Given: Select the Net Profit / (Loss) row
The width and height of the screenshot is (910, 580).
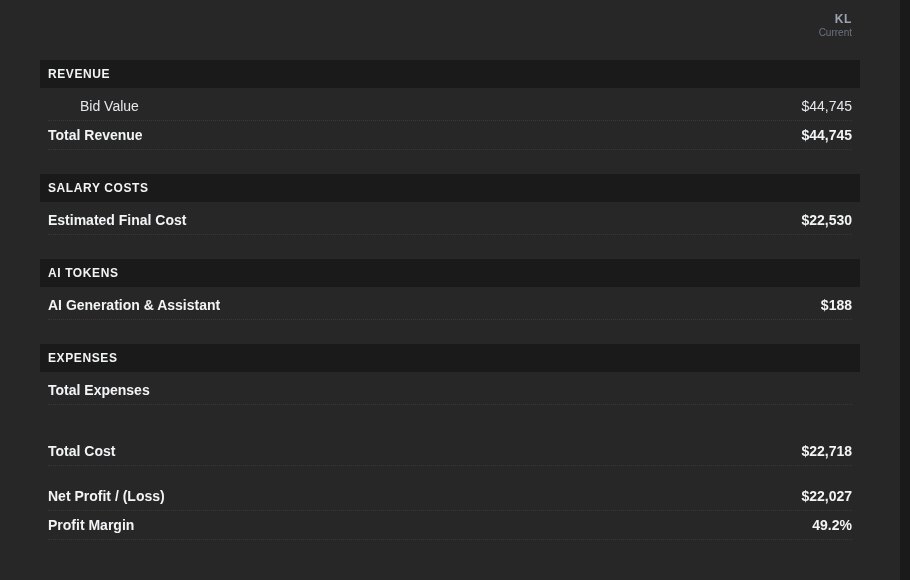Looking at the screenshot, I should (450, 496).
